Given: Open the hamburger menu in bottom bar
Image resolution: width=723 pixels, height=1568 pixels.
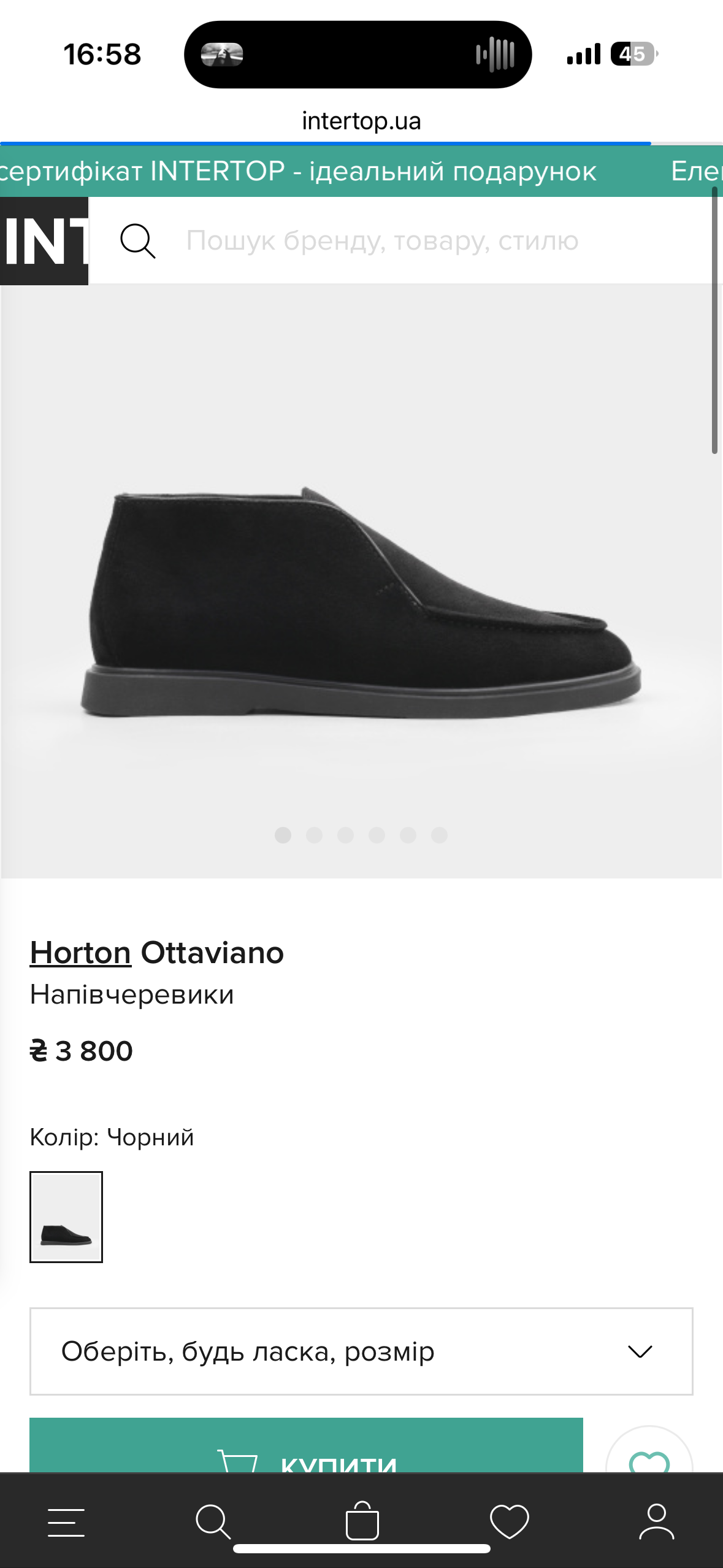Looking at the screenshot, I should [x=66, y=1522].
